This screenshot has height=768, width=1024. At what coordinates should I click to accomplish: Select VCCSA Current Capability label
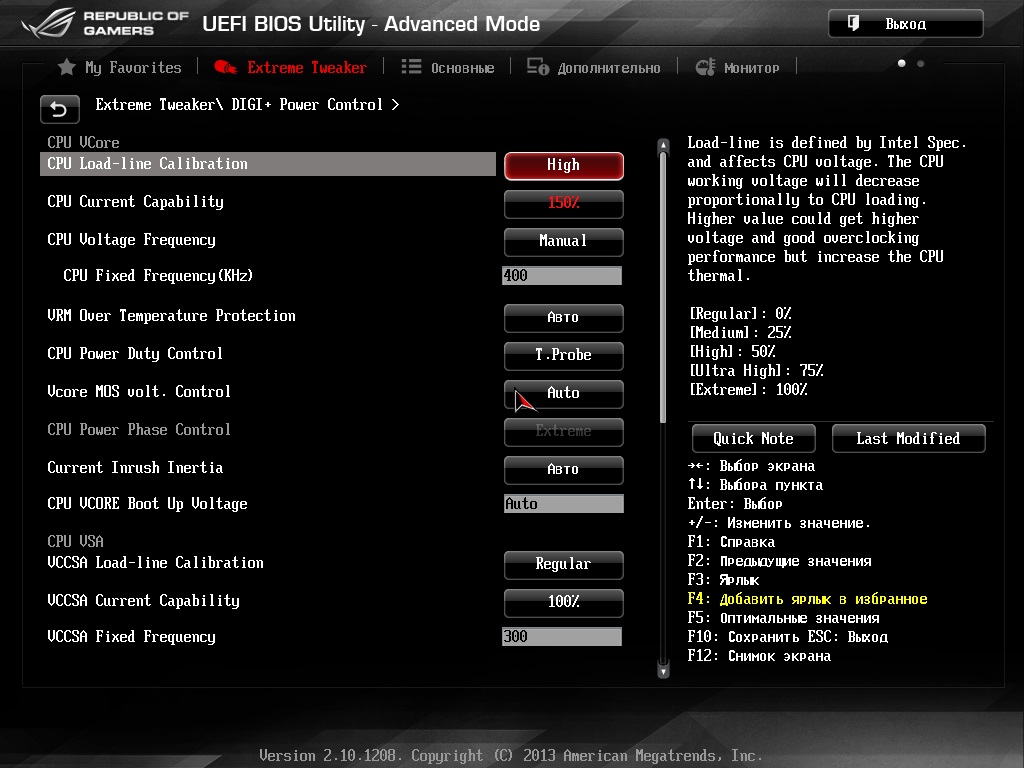point(144,601)
